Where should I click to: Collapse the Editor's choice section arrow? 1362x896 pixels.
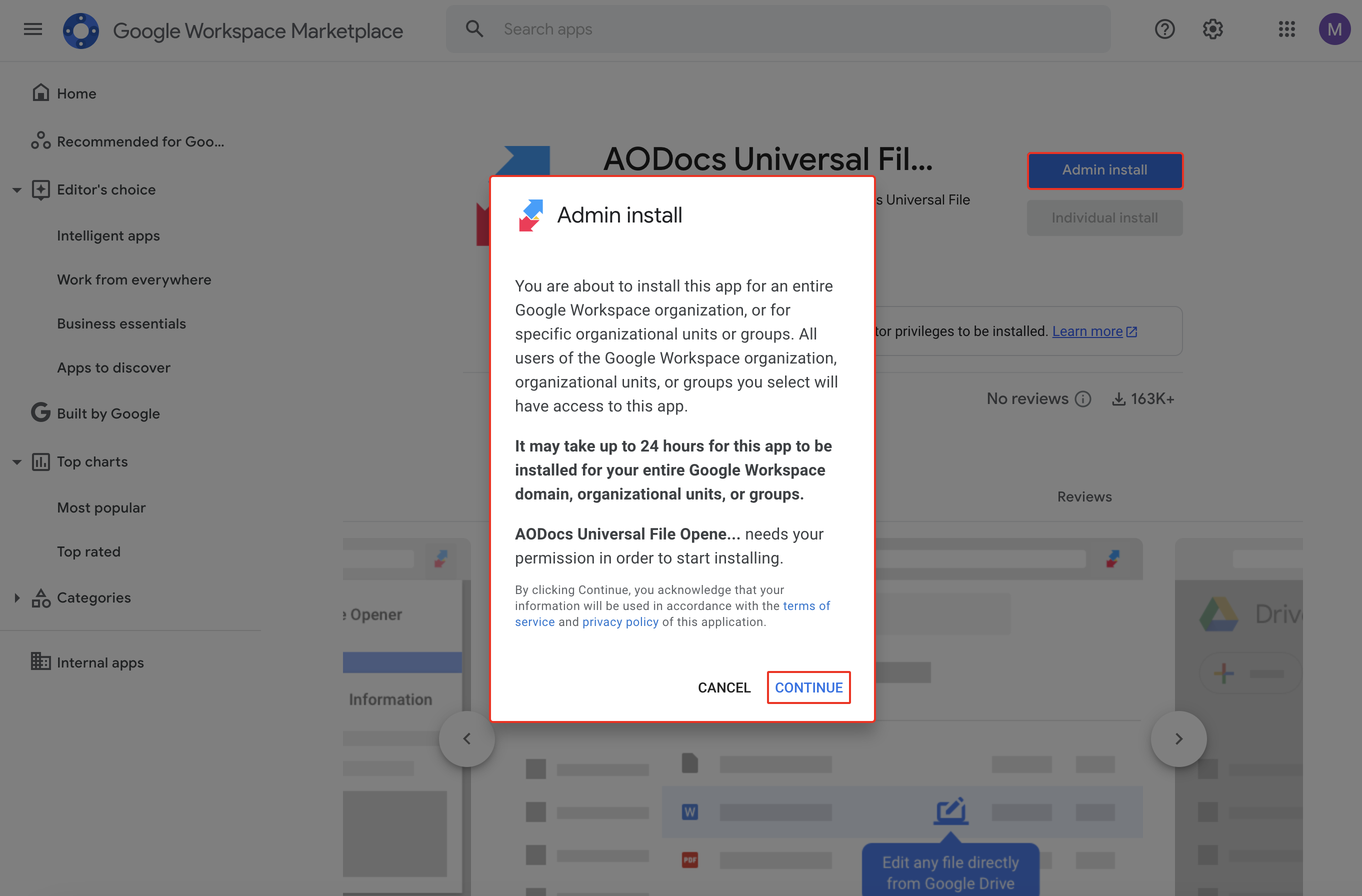pyautogui.click(x=16, y=190)
